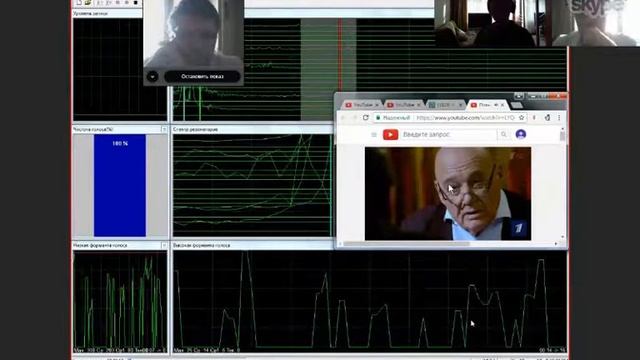640x360 pixels.
Task: Click the secure lock icon in the address bar
Action: [378, 118]
